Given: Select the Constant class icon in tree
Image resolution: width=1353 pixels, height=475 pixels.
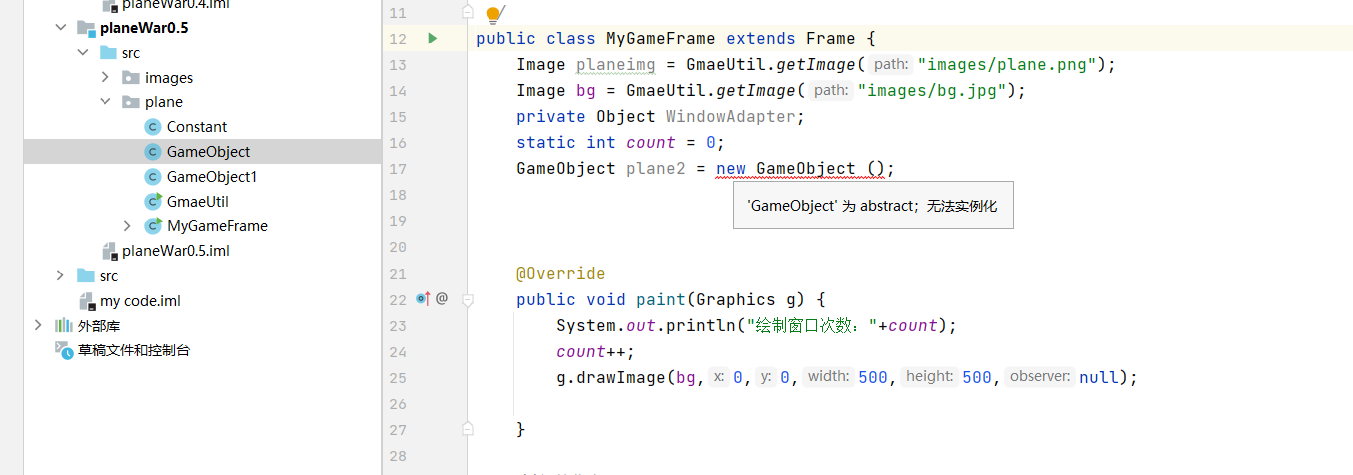Looking at the screenshot, I should pos(153,127).
